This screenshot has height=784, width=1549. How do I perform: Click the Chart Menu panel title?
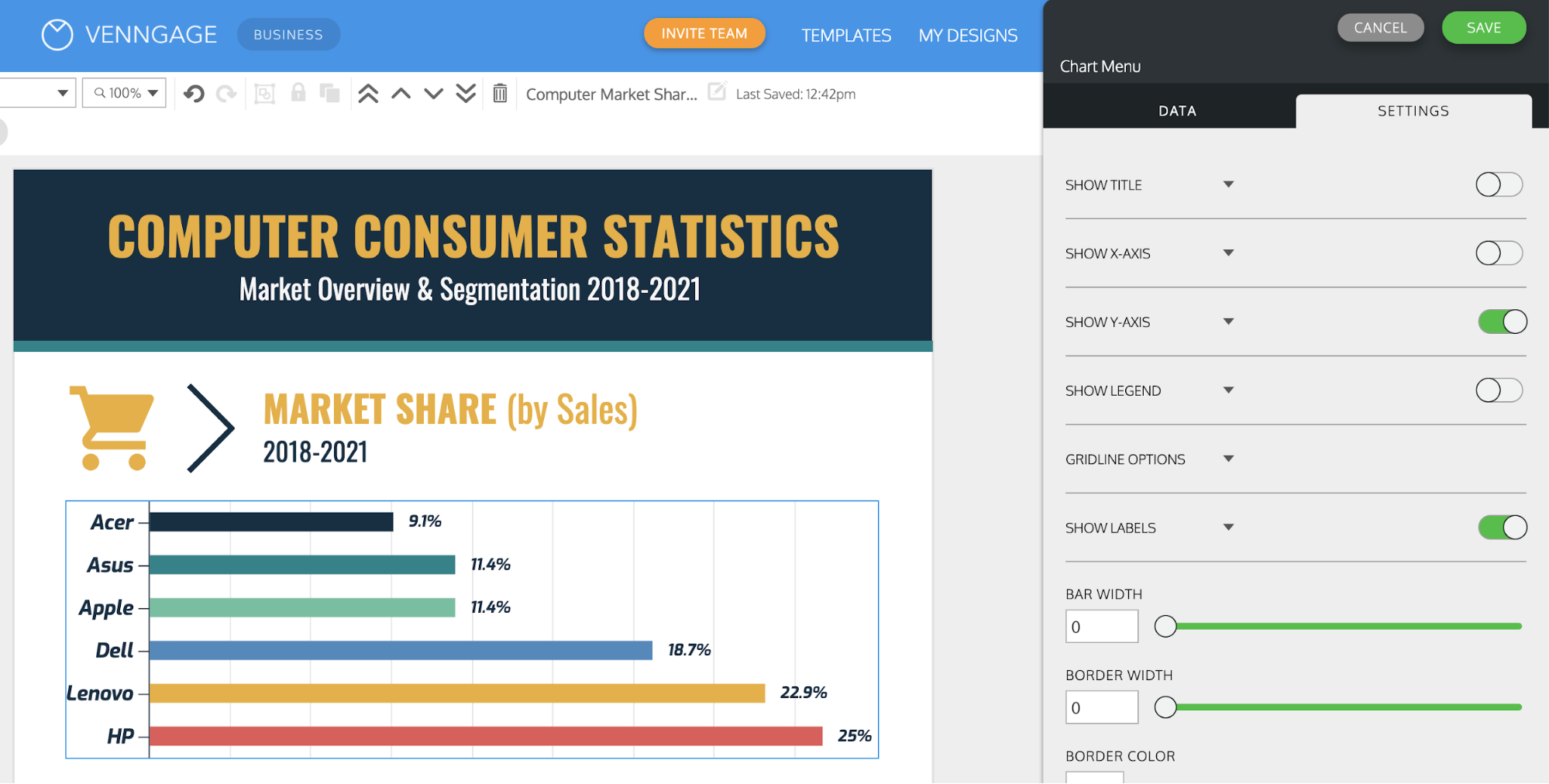pyautogui.click(x=1100, y=67)
